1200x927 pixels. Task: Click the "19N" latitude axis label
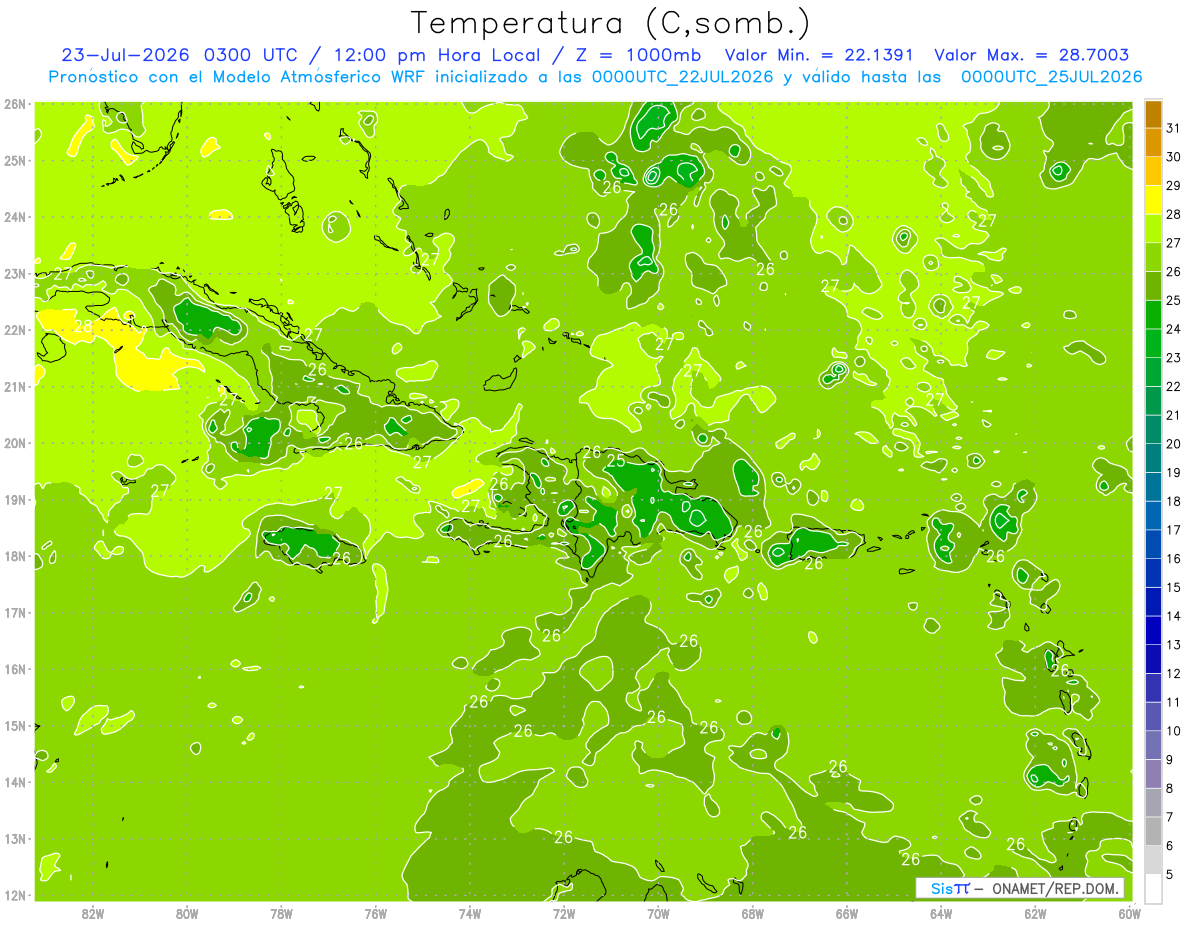pyautogui.click(x=14, y=499)
